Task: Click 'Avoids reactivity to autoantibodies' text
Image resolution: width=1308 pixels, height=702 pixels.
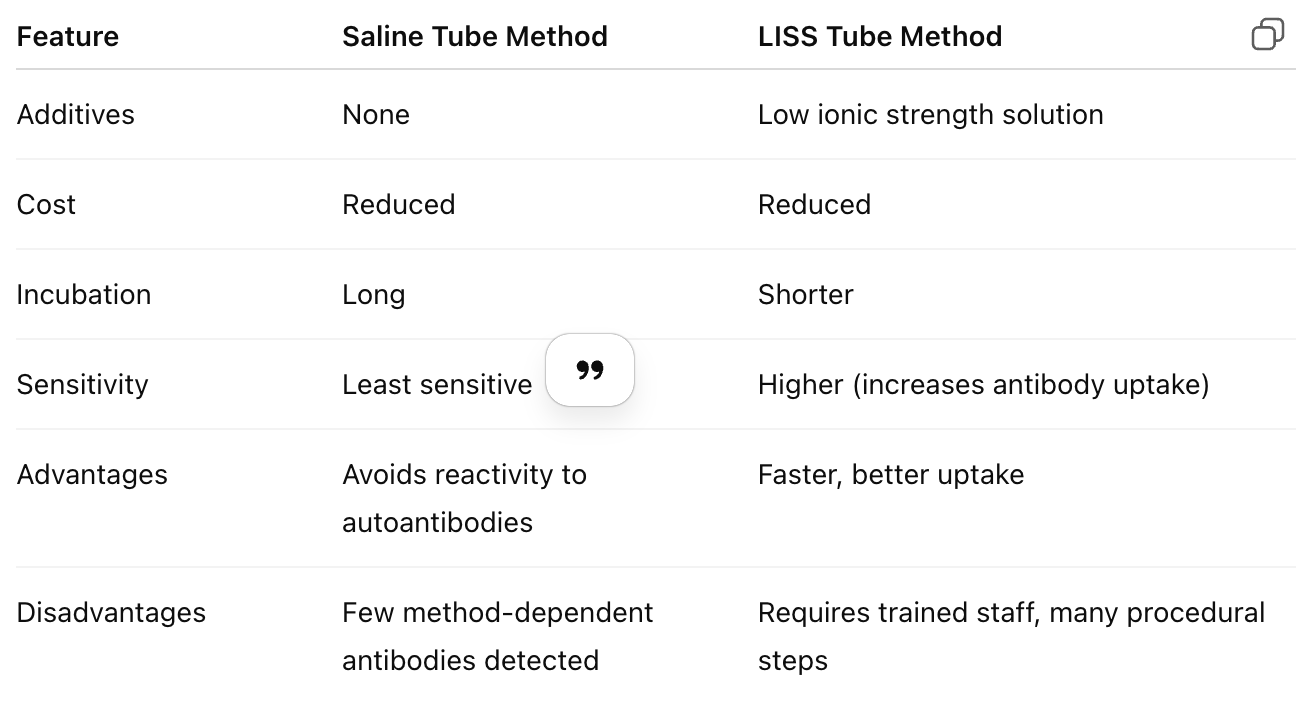Action: pyautogui.click(x=464, y=498)
